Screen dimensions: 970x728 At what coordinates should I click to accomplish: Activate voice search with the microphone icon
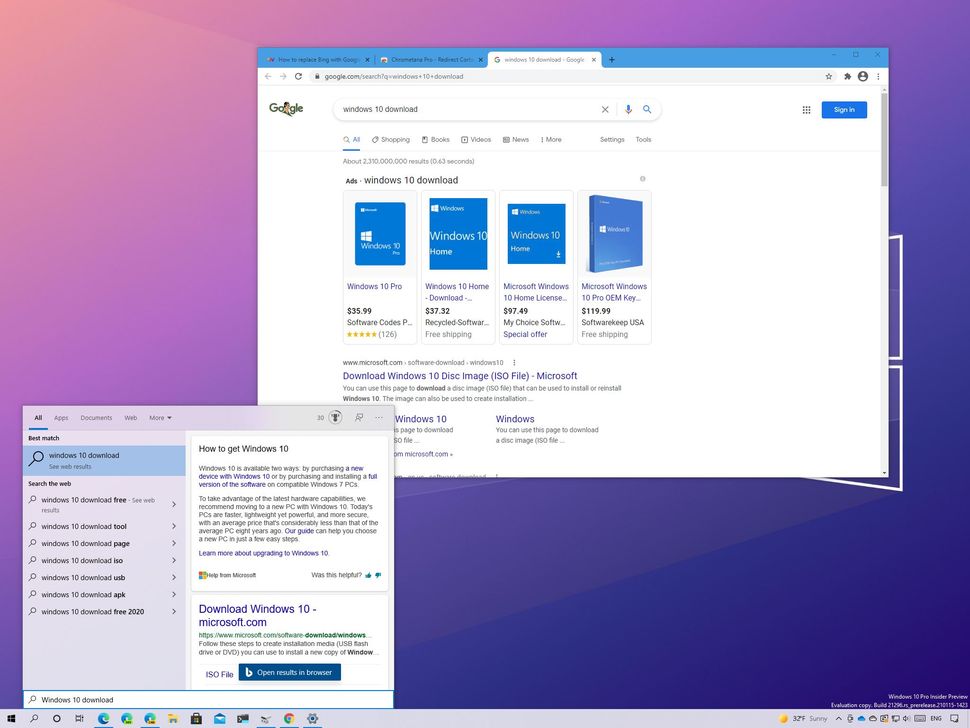[x=628, y=109]
